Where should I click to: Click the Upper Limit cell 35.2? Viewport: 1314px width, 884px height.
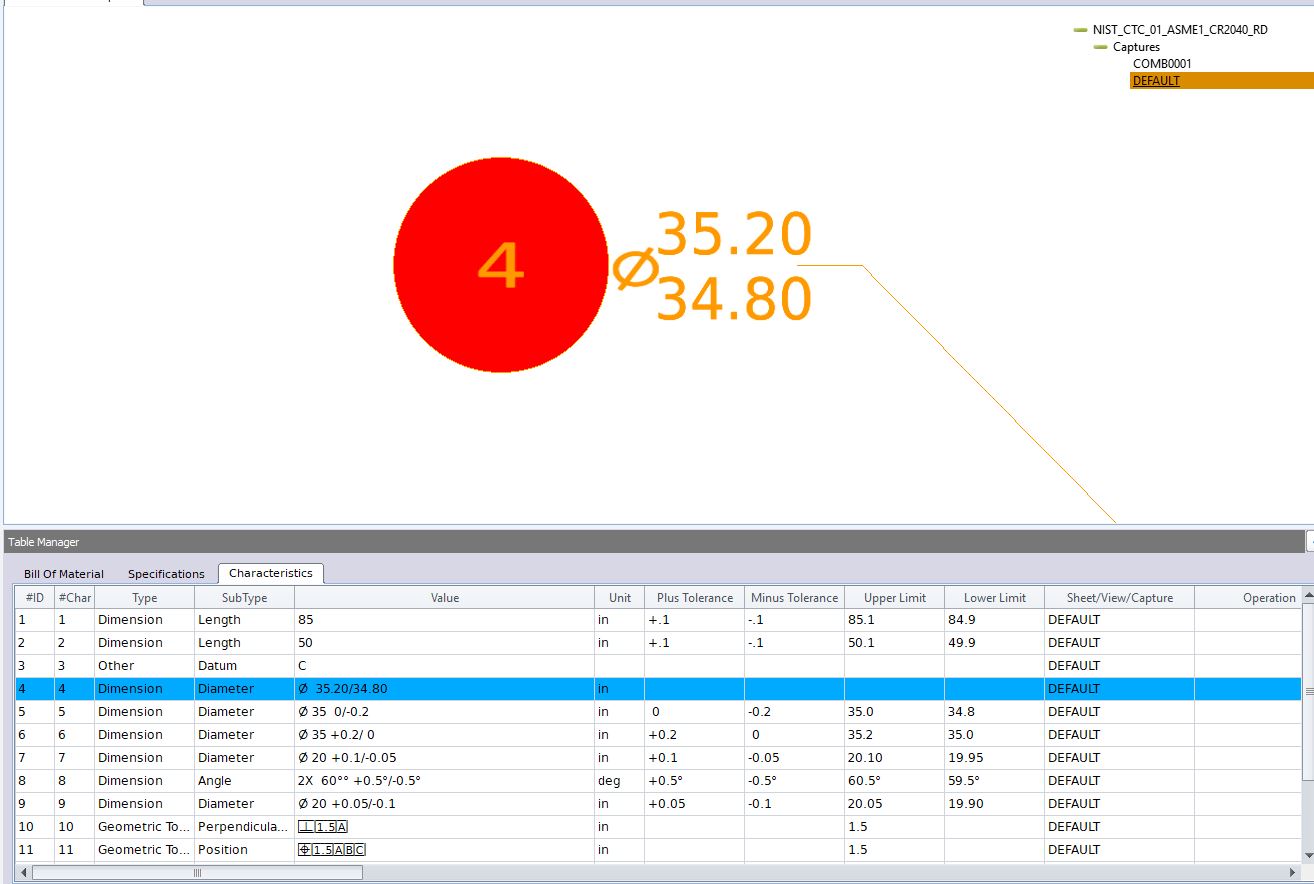point(895,735)
